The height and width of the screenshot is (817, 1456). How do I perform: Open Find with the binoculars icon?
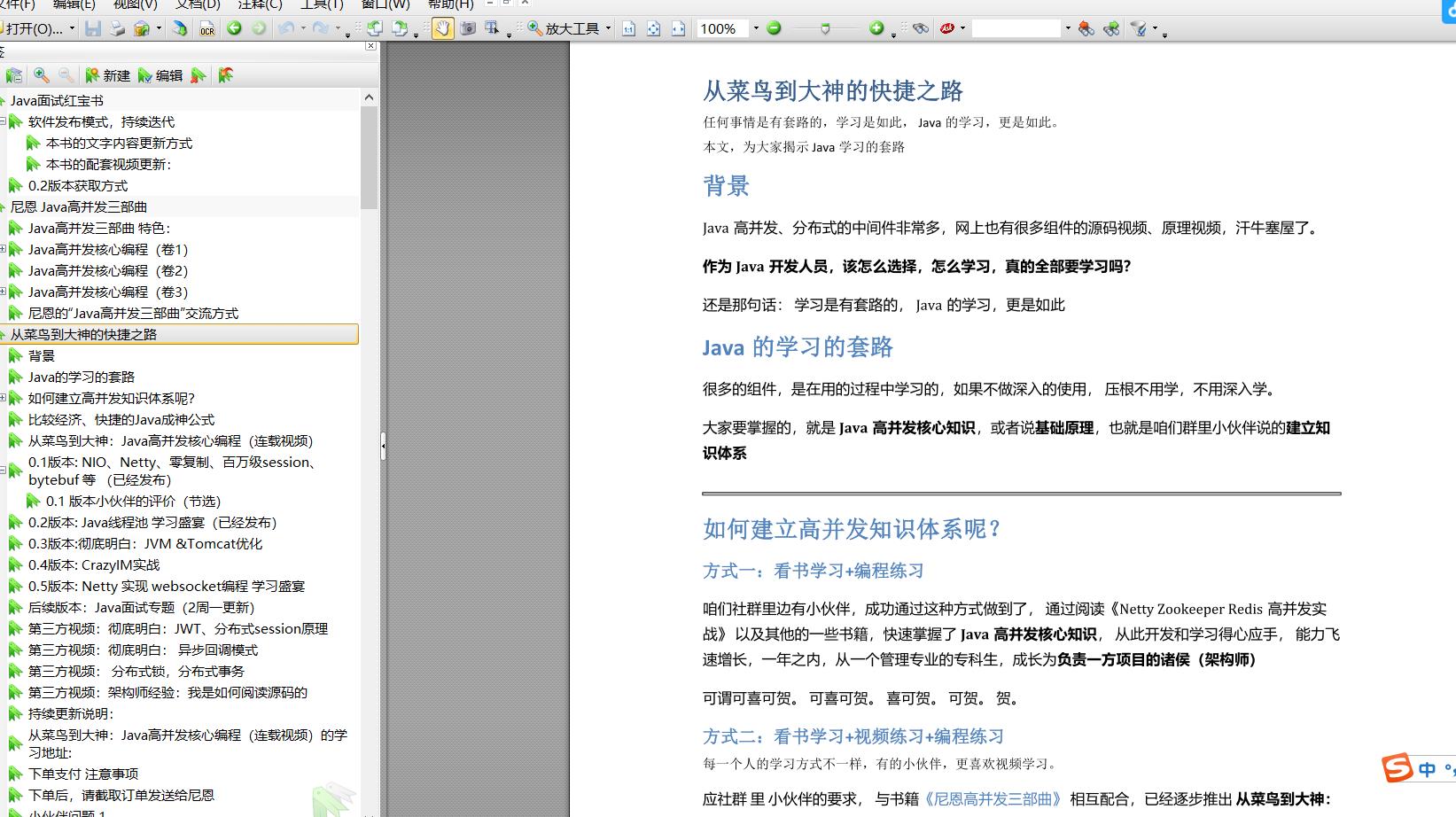click(921, 28)
